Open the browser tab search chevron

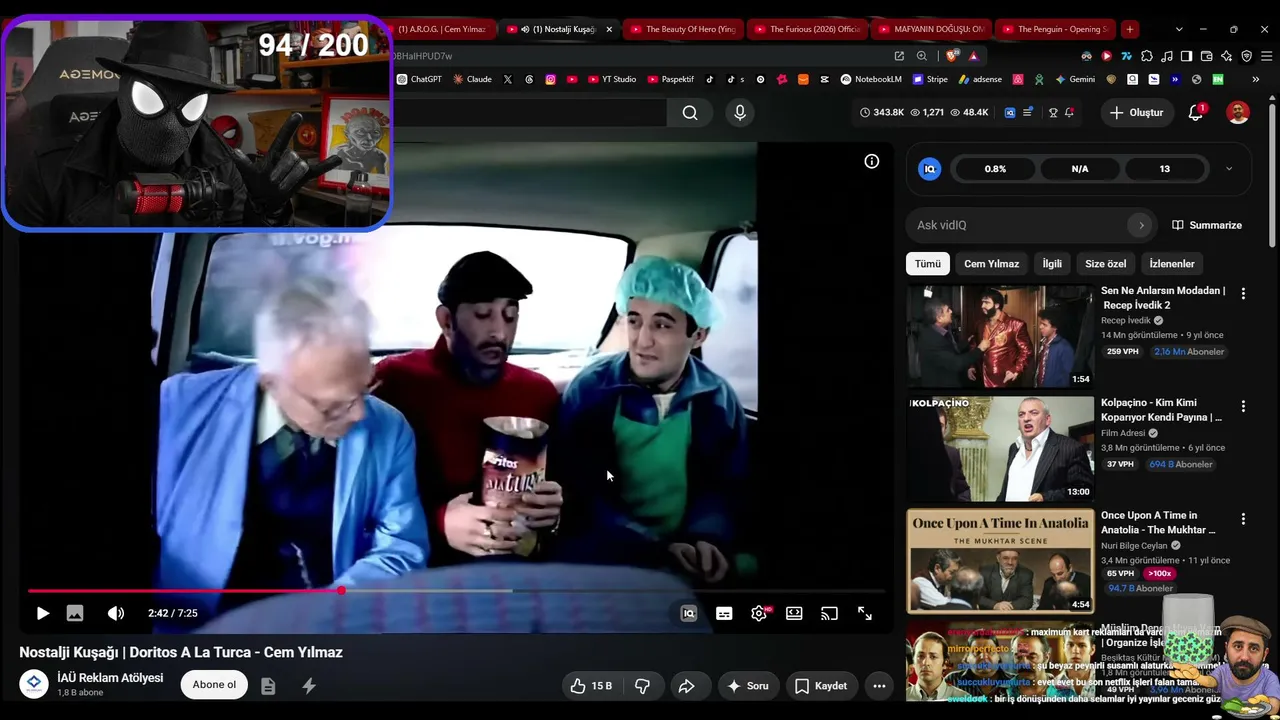click(x=1179, y=29)
